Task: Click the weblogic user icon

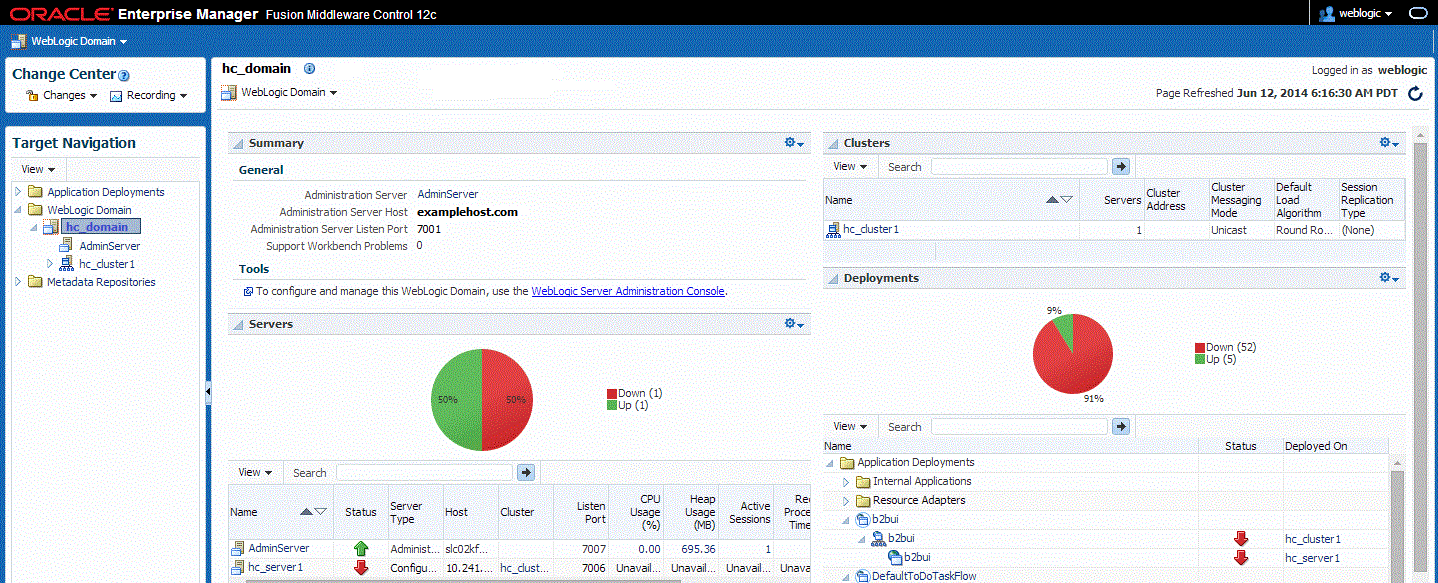Action: [1327, 14]
